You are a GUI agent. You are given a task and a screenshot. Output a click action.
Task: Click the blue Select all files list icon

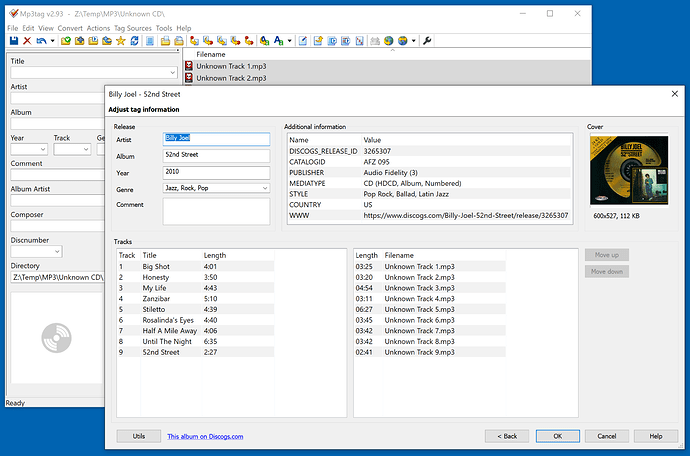150,41
